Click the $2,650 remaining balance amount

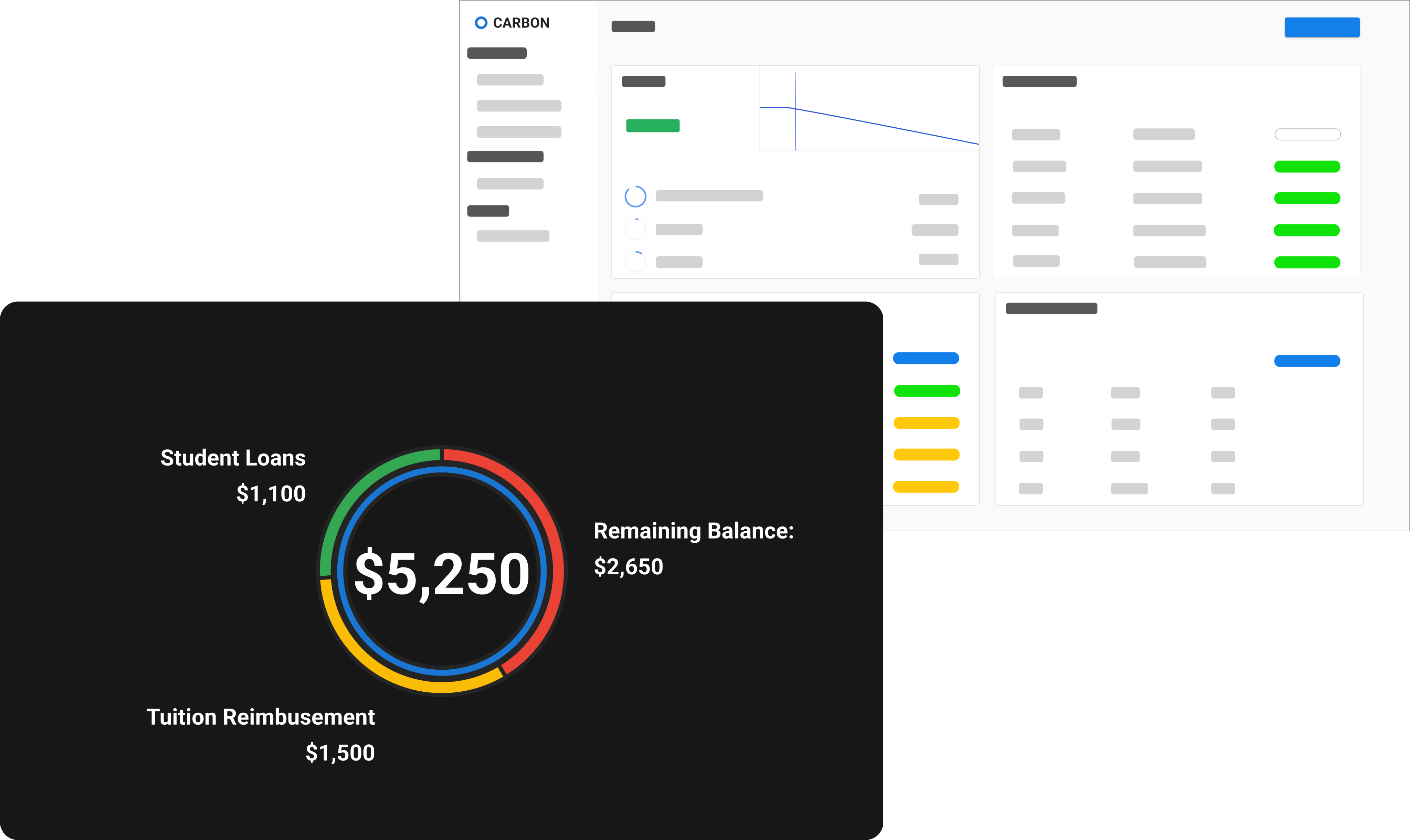628,567
